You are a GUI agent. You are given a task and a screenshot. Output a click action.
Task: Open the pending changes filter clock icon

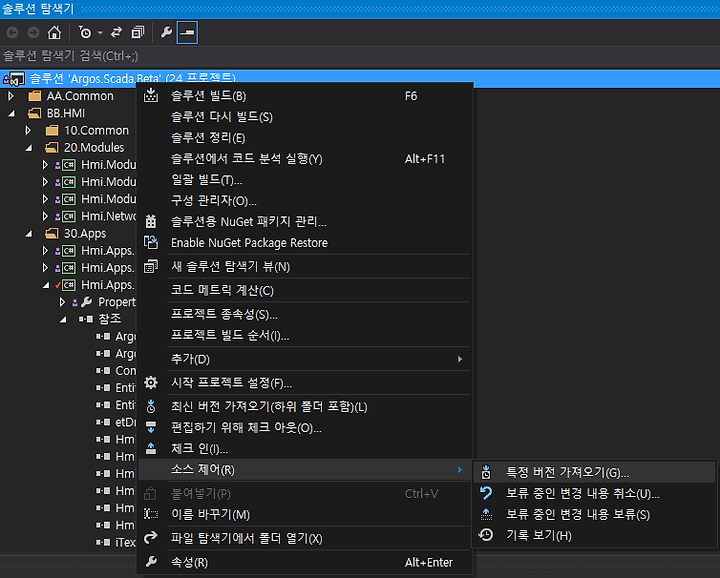(85, 33)
